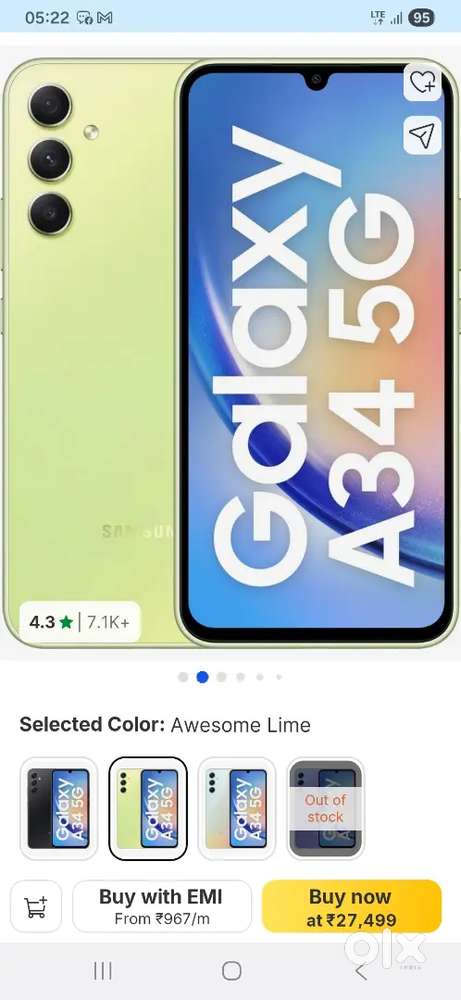Tap the battery indicator showing 95
The height and width of the screenshot is (1000, 461).
[421, 18]
